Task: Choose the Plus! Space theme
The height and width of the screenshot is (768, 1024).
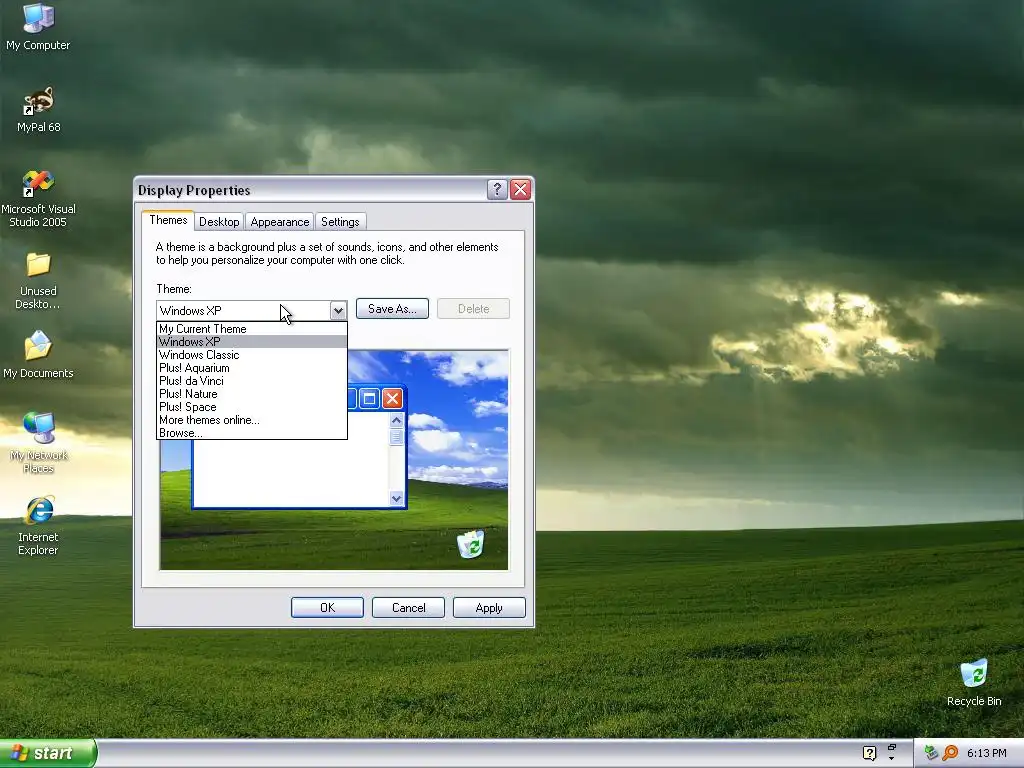Action: coord(251,407)
